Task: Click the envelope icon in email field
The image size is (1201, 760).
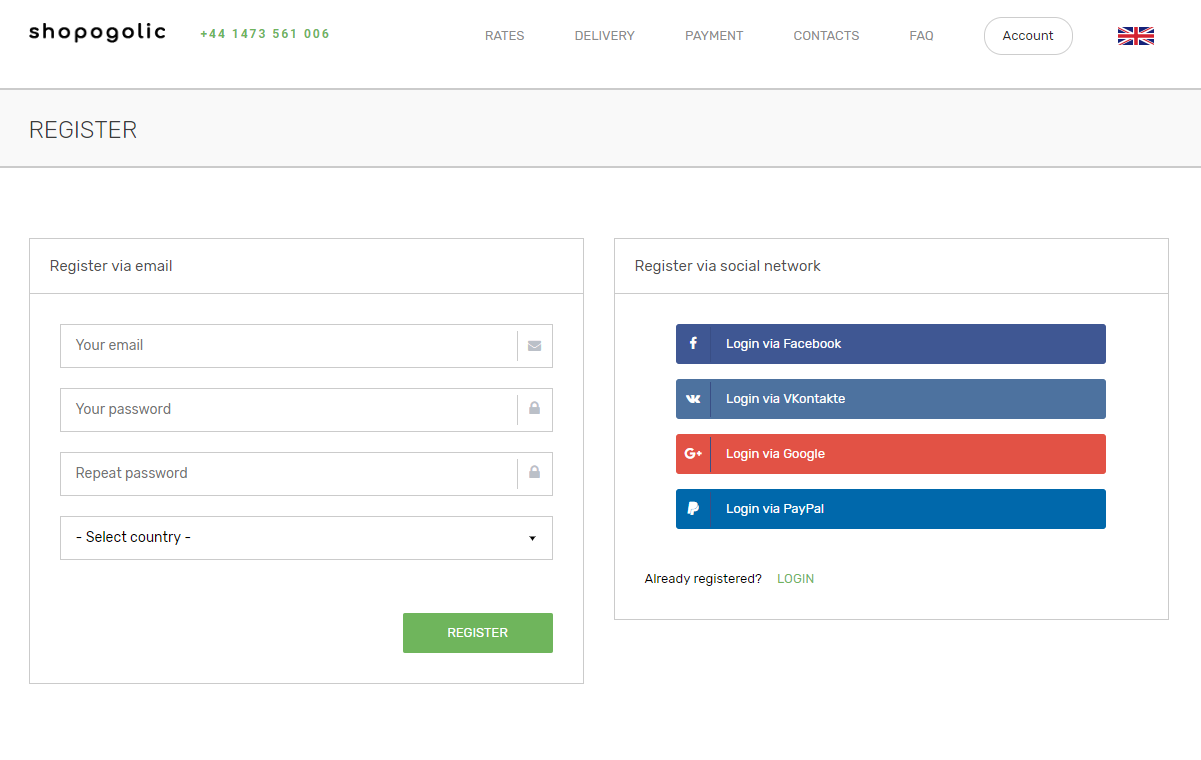Action: click(534, 345)
